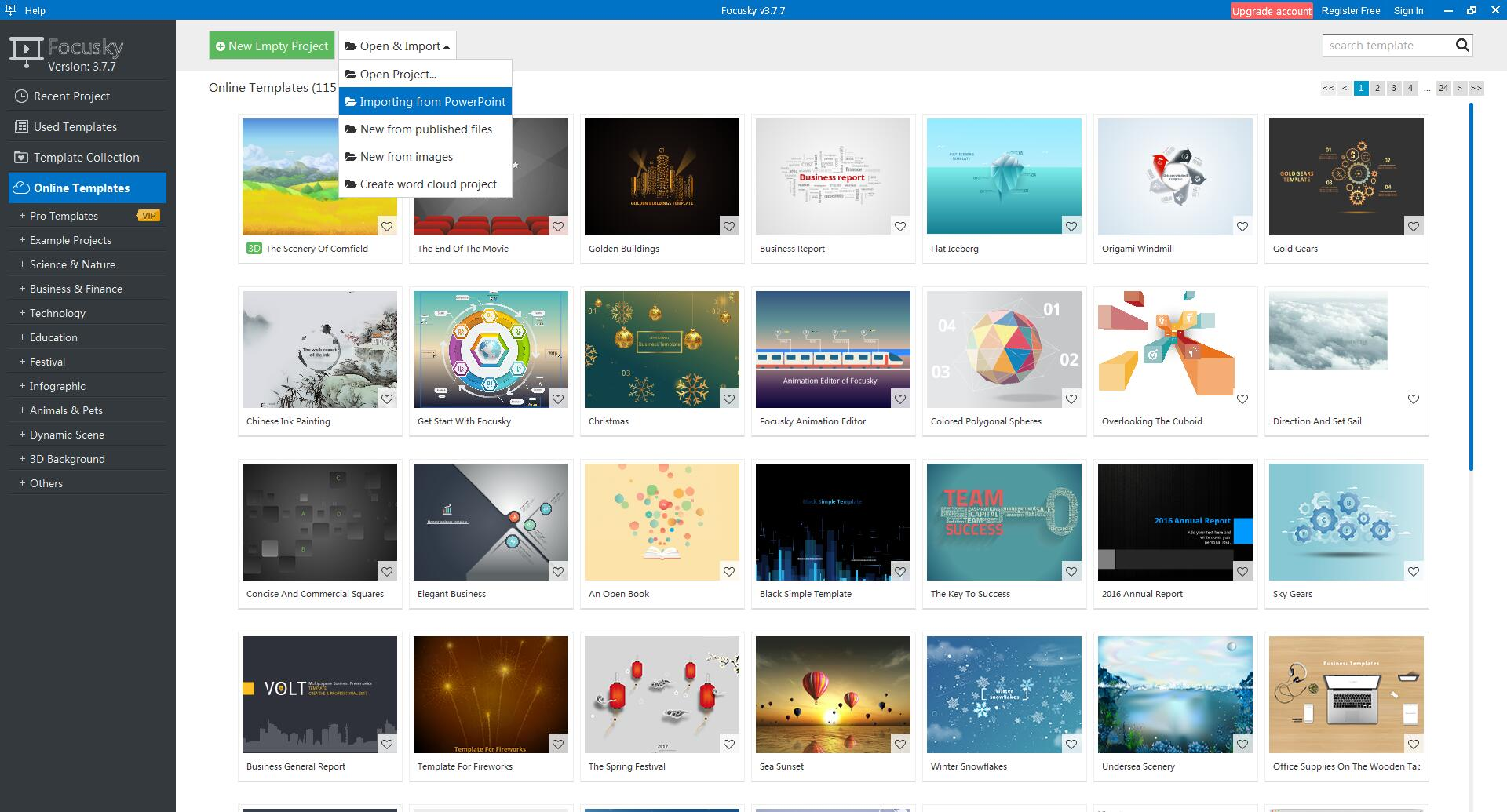
Task: Click folder icon beside Open Project
Action: point(351,75)
